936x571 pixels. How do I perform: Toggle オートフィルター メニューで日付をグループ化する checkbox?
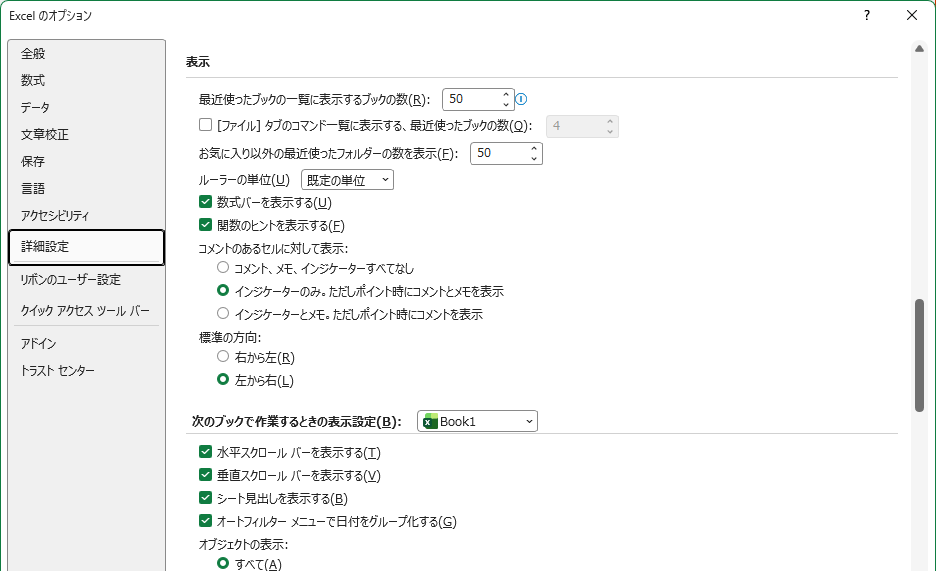click(x=205, y=521)
